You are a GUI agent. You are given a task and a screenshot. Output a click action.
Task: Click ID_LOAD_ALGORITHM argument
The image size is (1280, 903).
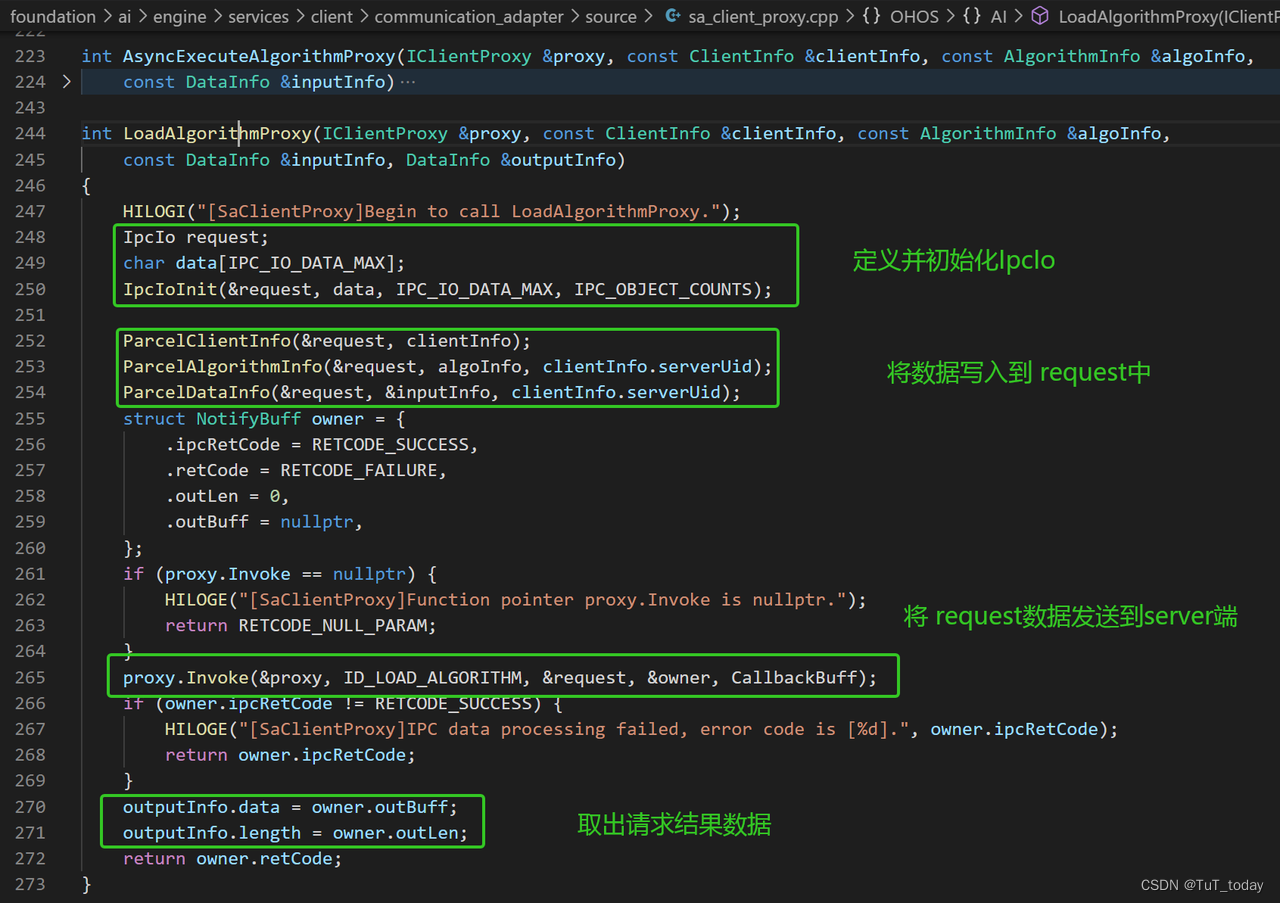(x=432, y=678)
